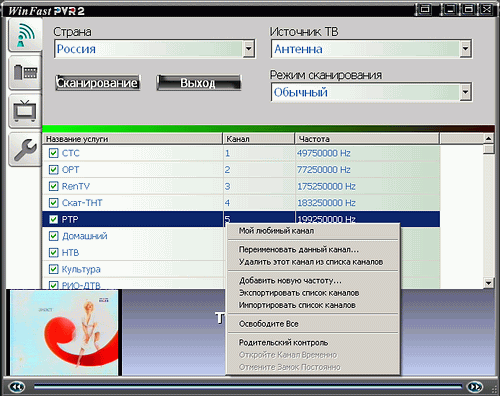The width and height of the screenshot is (500, 396).
Task: Uncheck the Домашний channel checkbox
Action: click(53, 236)
